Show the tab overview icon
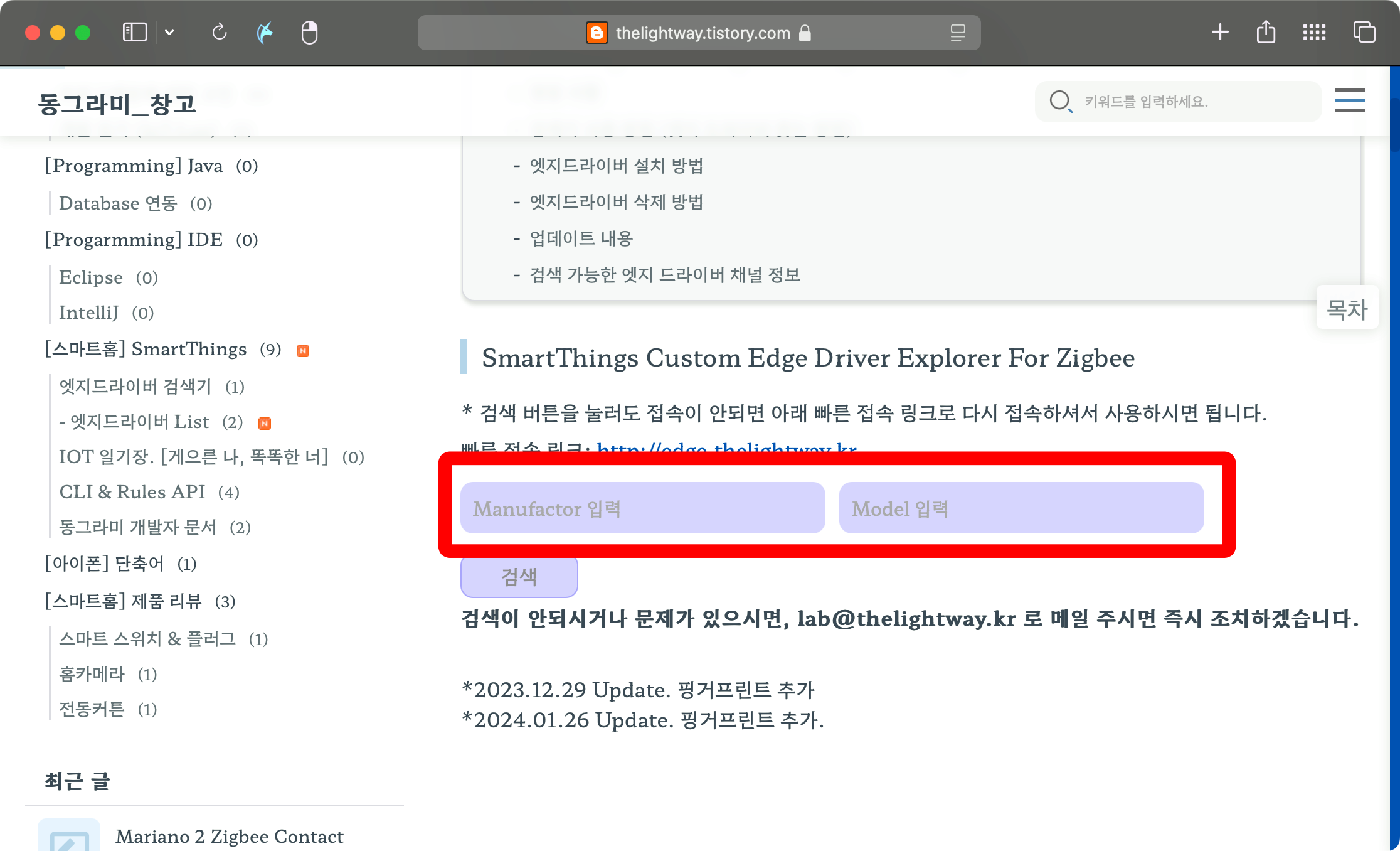This screenshot has width=1400, height=851. coord(1364,32)
